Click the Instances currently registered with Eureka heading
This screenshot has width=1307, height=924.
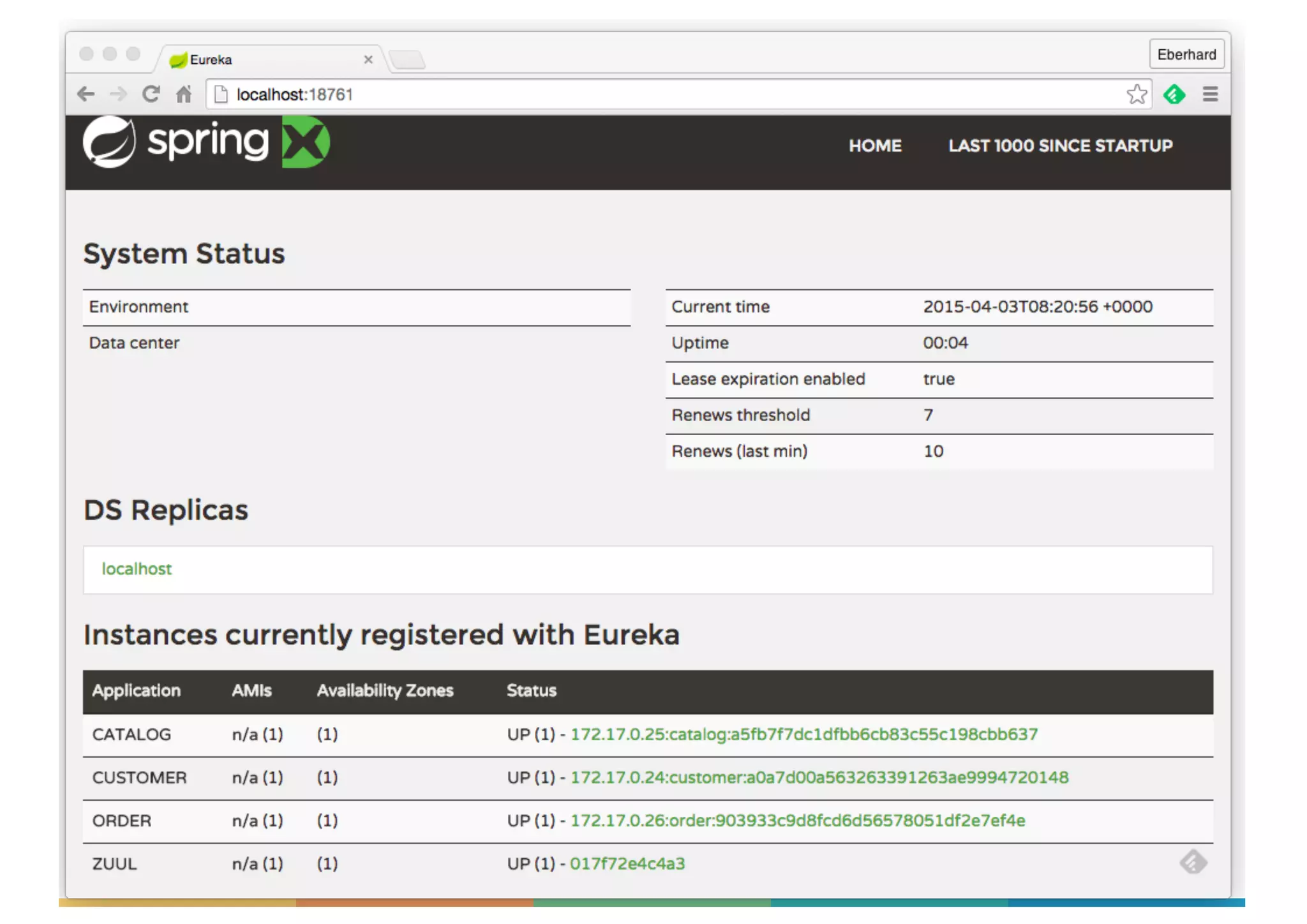382,635
